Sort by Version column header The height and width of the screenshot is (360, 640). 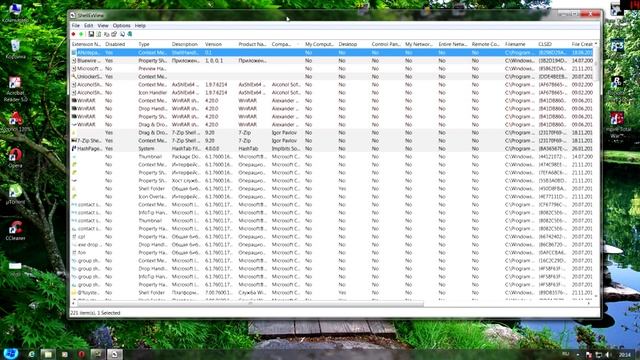(220, 44)
